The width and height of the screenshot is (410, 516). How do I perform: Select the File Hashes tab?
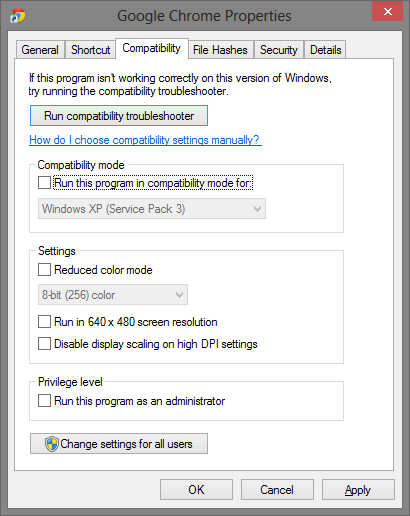point(220,50)
